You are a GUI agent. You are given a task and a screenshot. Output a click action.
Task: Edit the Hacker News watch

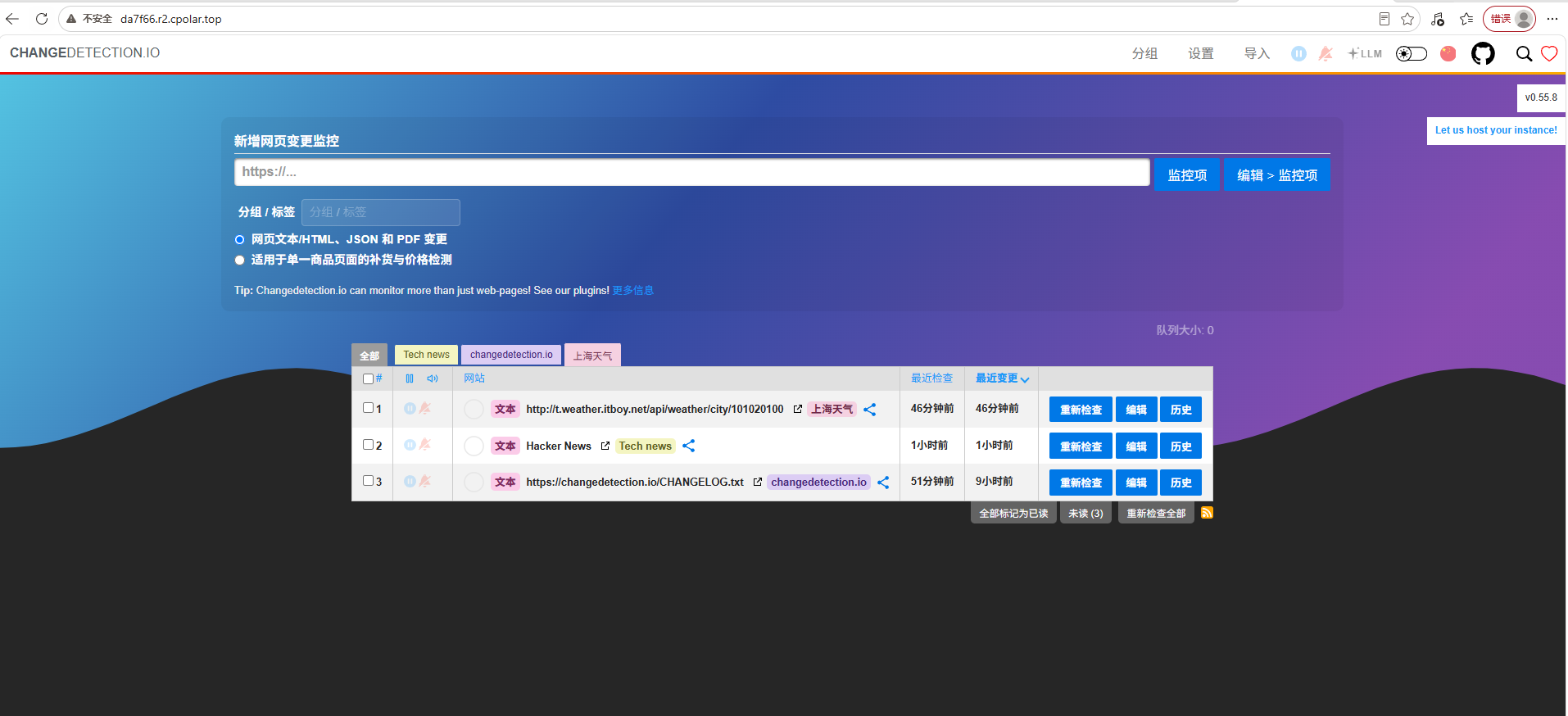(1136, 446)
